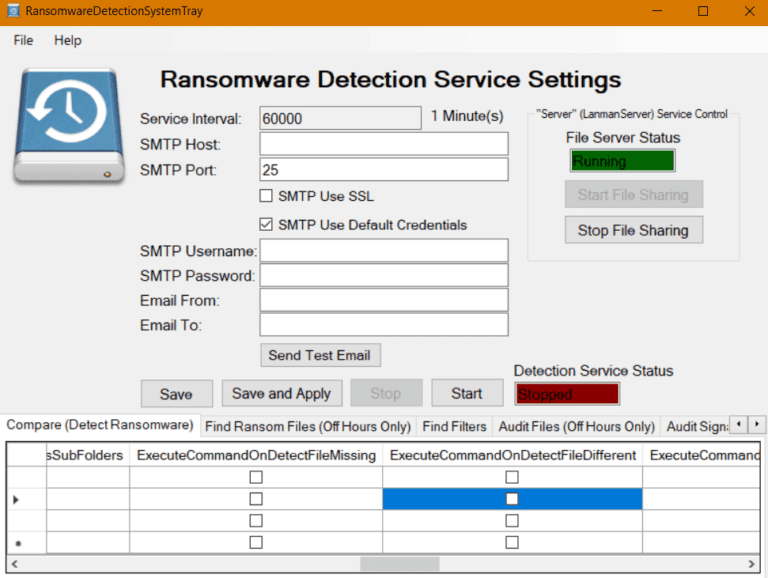This screenshot has height=578, width=768.
Task: Enable the SMTP Use SSL checkbox
Action: (266, 196)
